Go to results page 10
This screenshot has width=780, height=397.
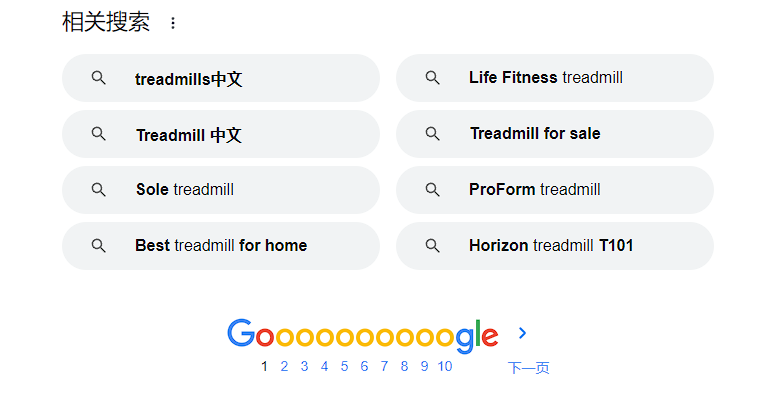pos(445,367)
